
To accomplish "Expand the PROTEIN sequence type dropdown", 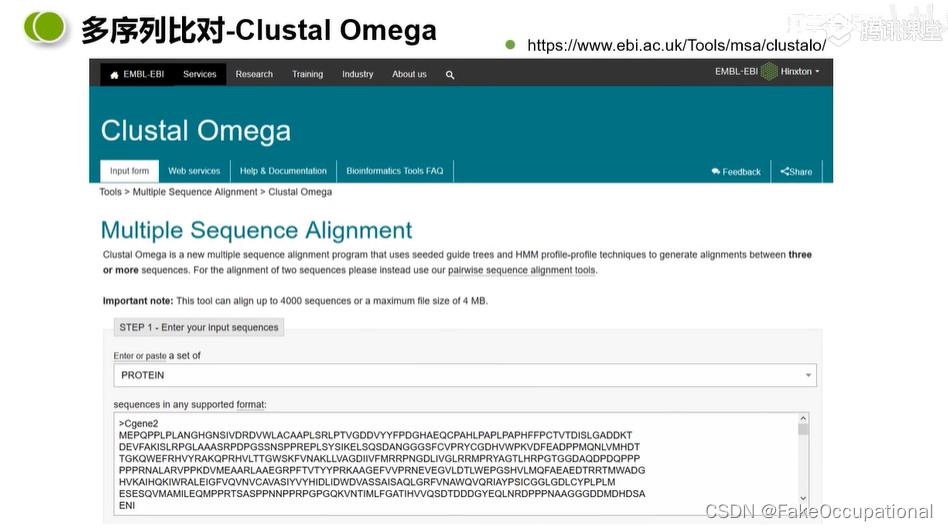I will [465, 375].
